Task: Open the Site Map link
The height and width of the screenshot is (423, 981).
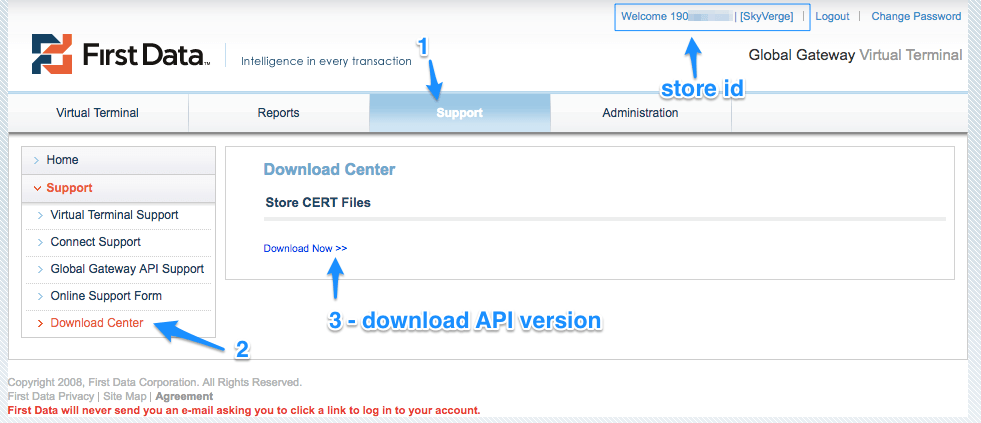Action: click(125, 396)
